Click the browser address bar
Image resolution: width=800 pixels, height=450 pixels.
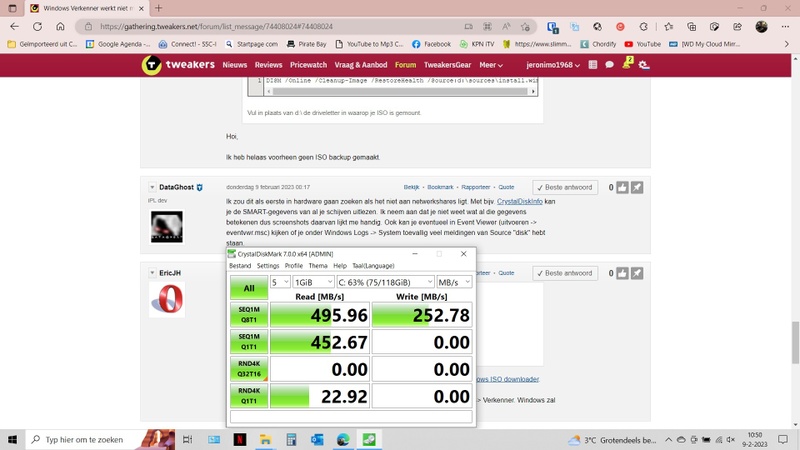point(306,27)
